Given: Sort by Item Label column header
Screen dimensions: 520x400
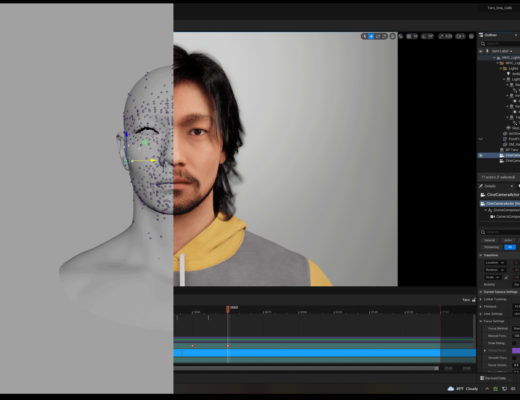Looking at the screenshot, I should pos(501,51).
